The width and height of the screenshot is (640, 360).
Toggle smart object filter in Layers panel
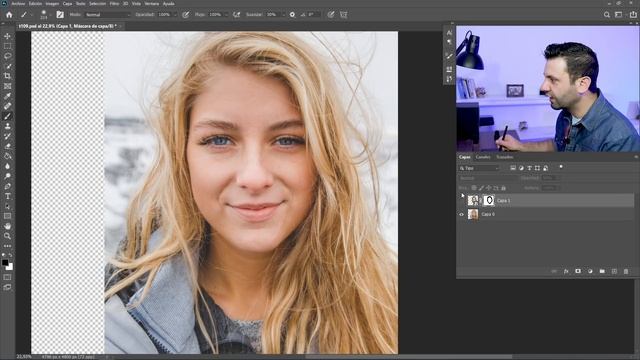point(546,168)
